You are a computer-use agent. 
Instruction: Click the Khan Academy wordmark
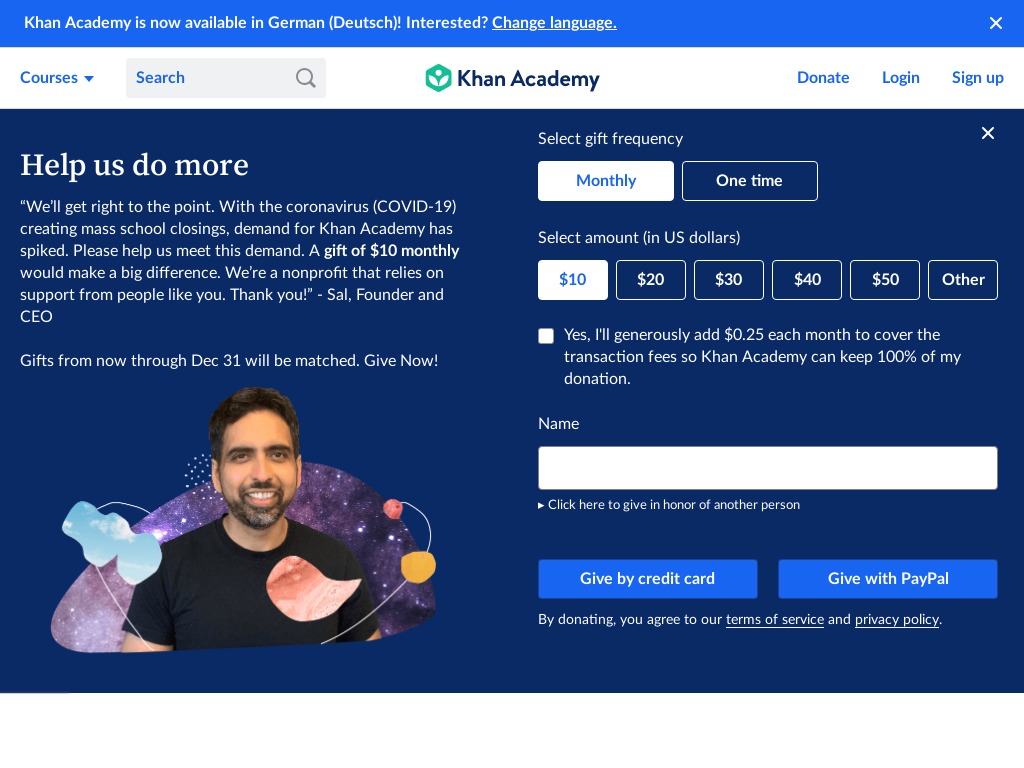528,79
